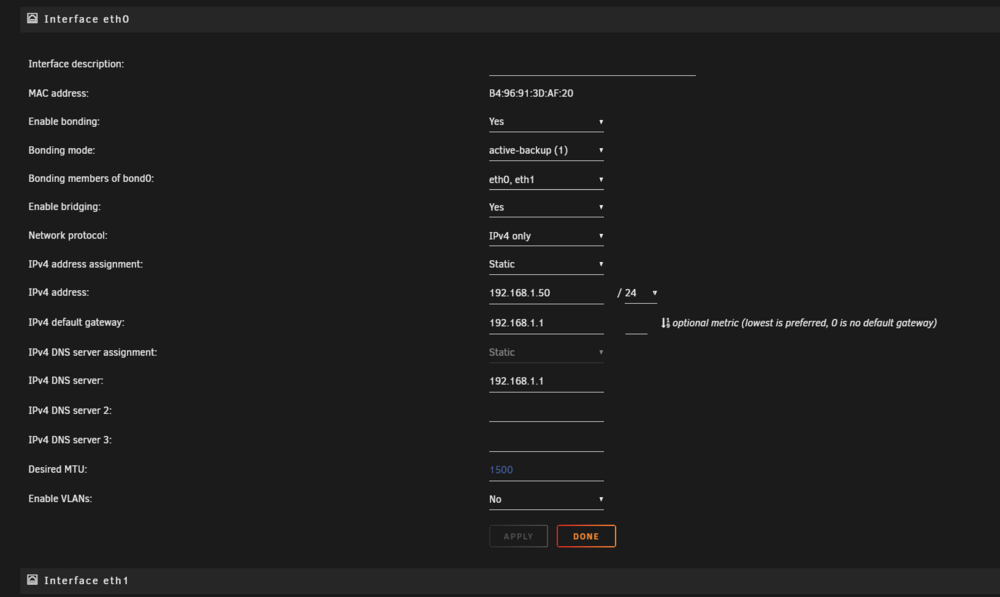Click the 'Enable VLANs:' label
The width and height of the screenshot is (1000, 597).
pos(60,499)
